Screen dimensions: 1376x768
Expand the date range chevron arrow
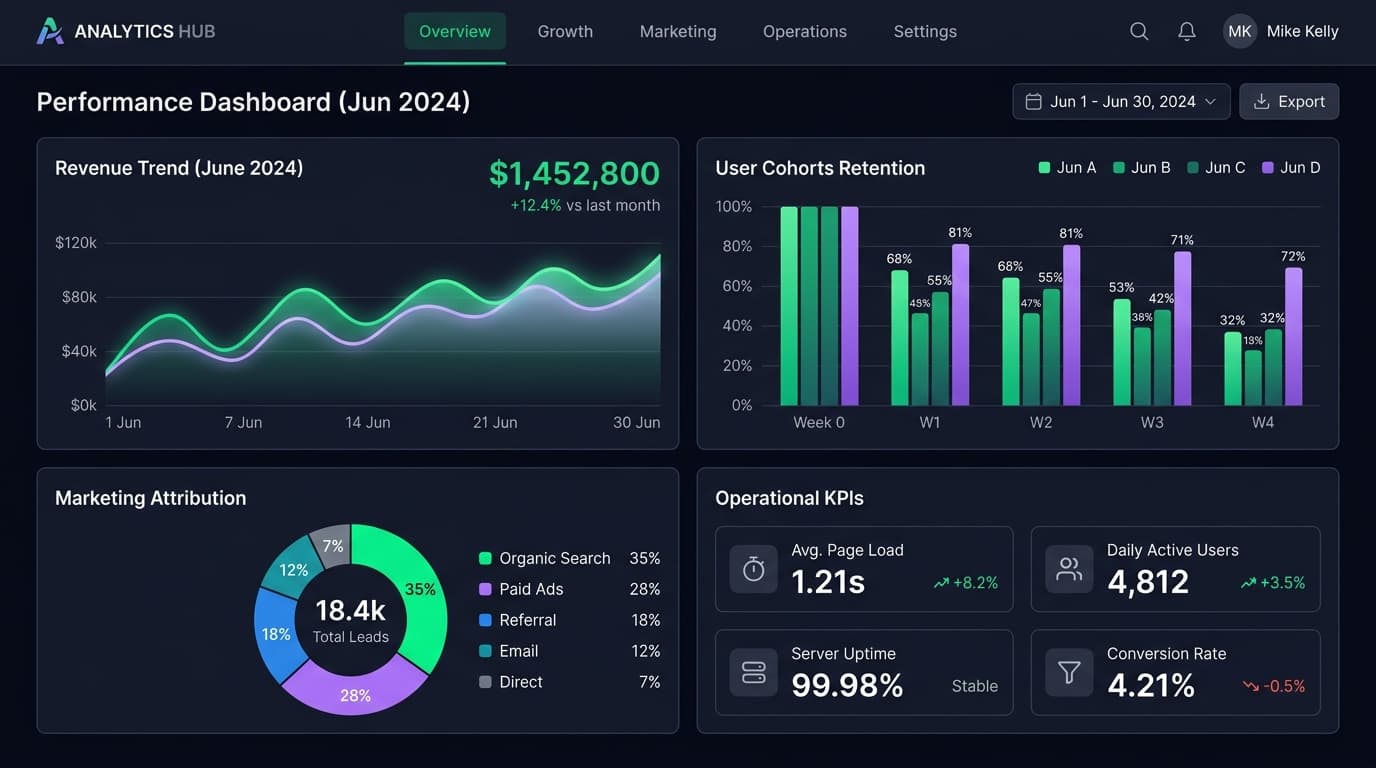click(1210, 102)
